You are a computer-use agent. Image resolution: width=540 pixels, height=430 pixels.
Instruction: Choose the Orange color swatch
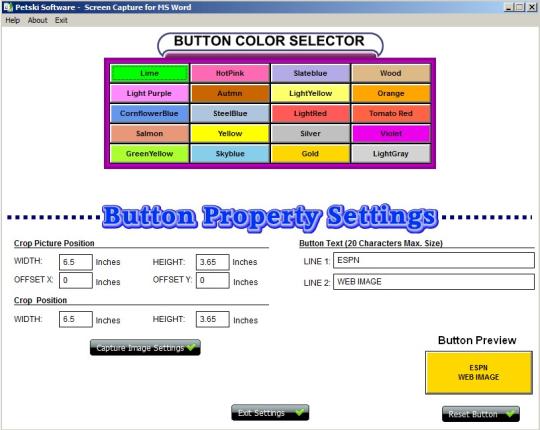(391, 93)
